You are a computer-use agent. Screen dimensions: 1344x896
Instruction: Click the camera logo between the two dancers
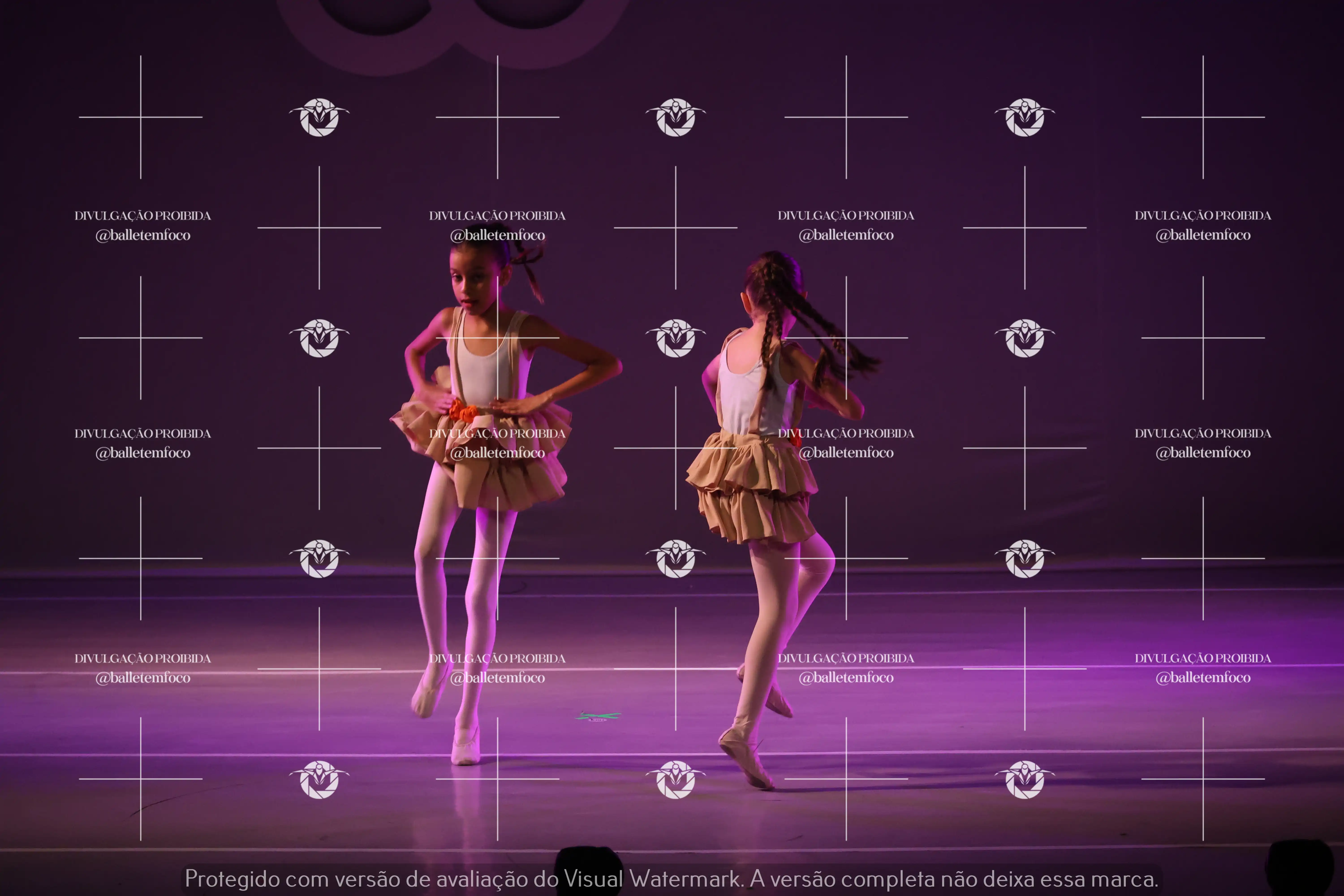675,338
